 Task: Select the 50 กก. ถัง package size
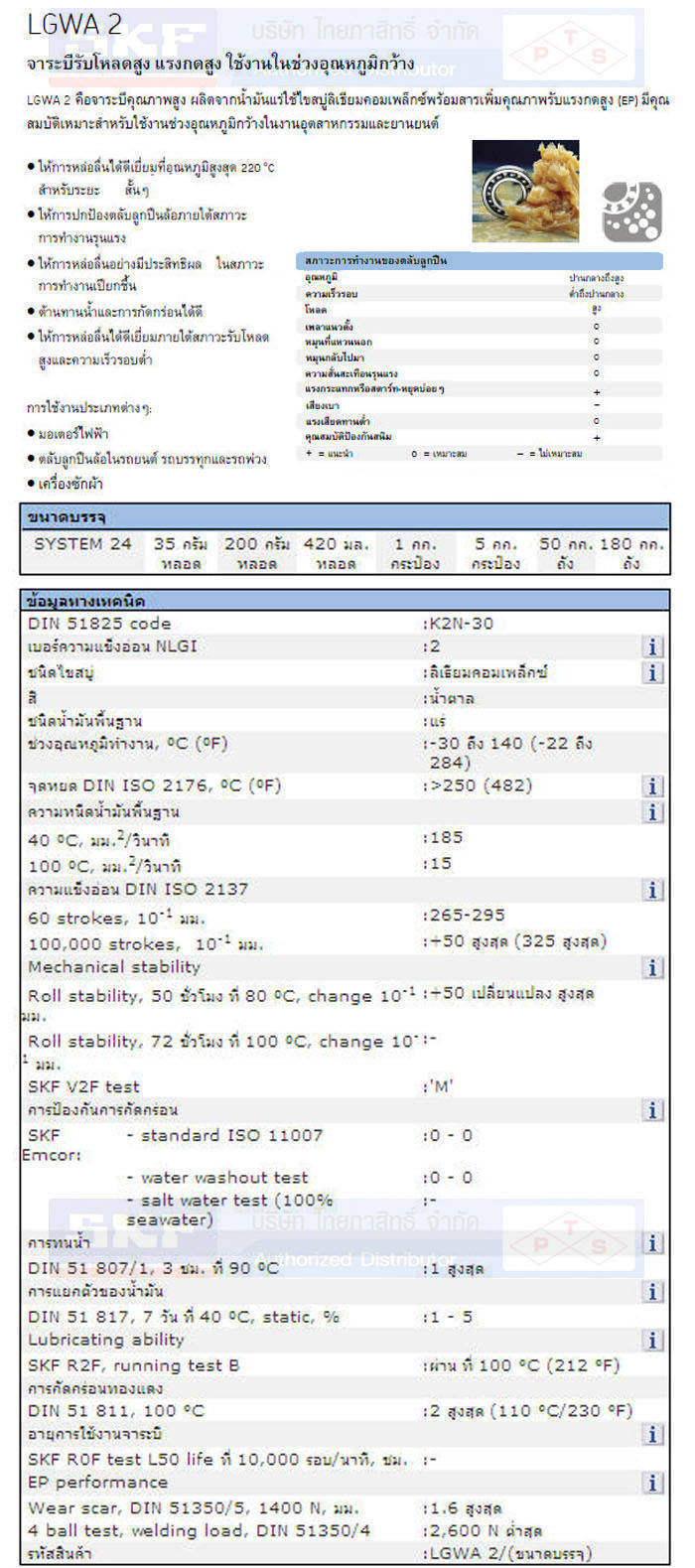[565, 553]
